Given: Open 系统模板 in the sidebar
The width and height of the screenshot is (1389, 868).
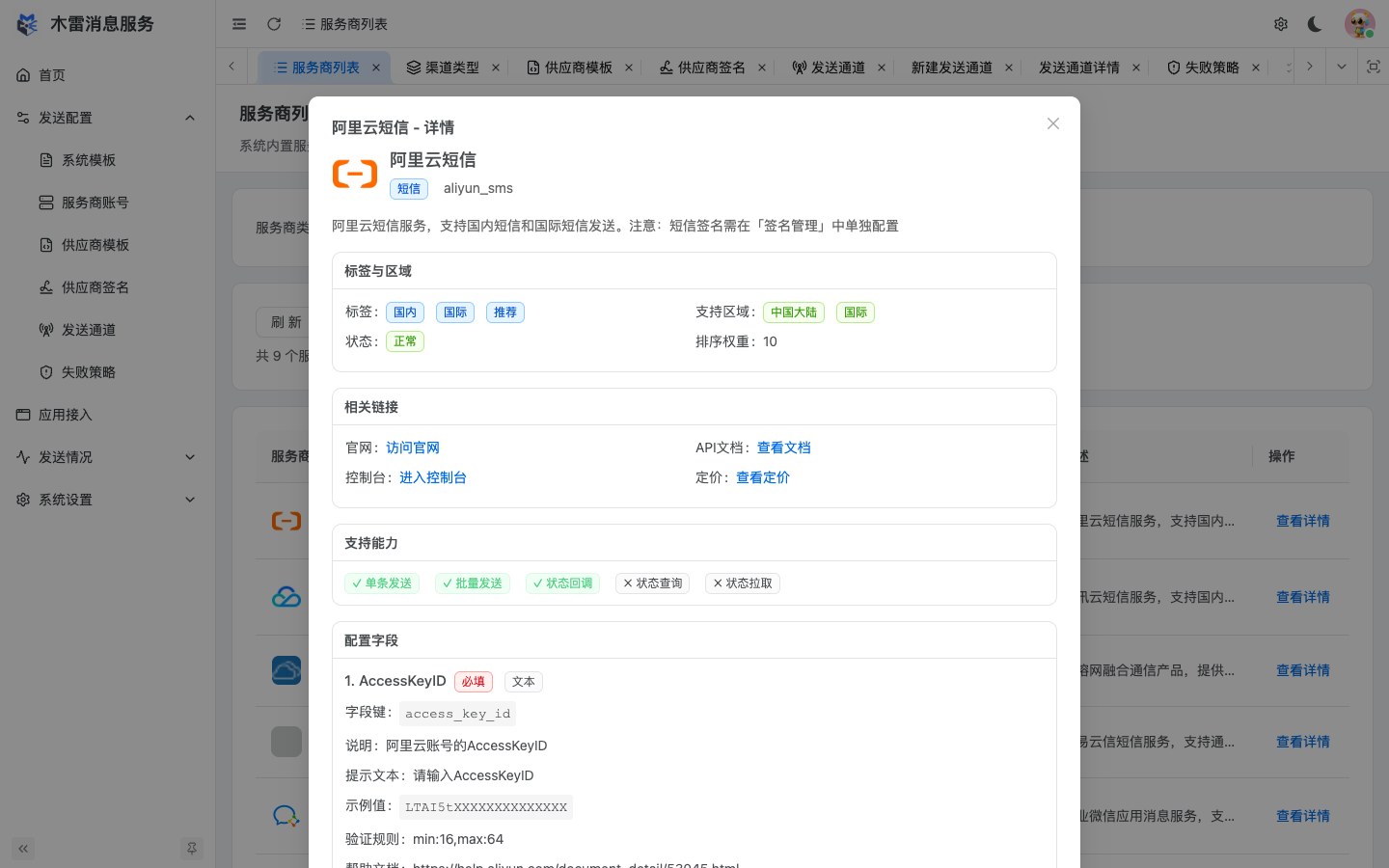Looking at the screenshot, I should click(108, 160).
